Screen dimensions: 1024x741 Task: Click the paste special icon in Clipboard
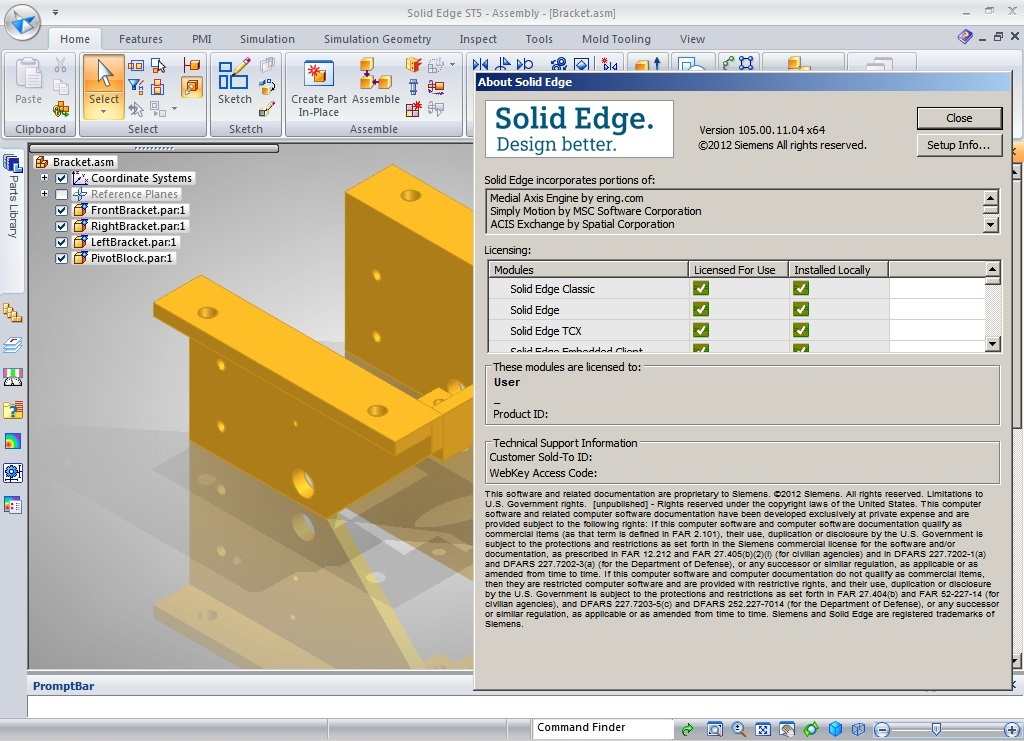(61, 108)
